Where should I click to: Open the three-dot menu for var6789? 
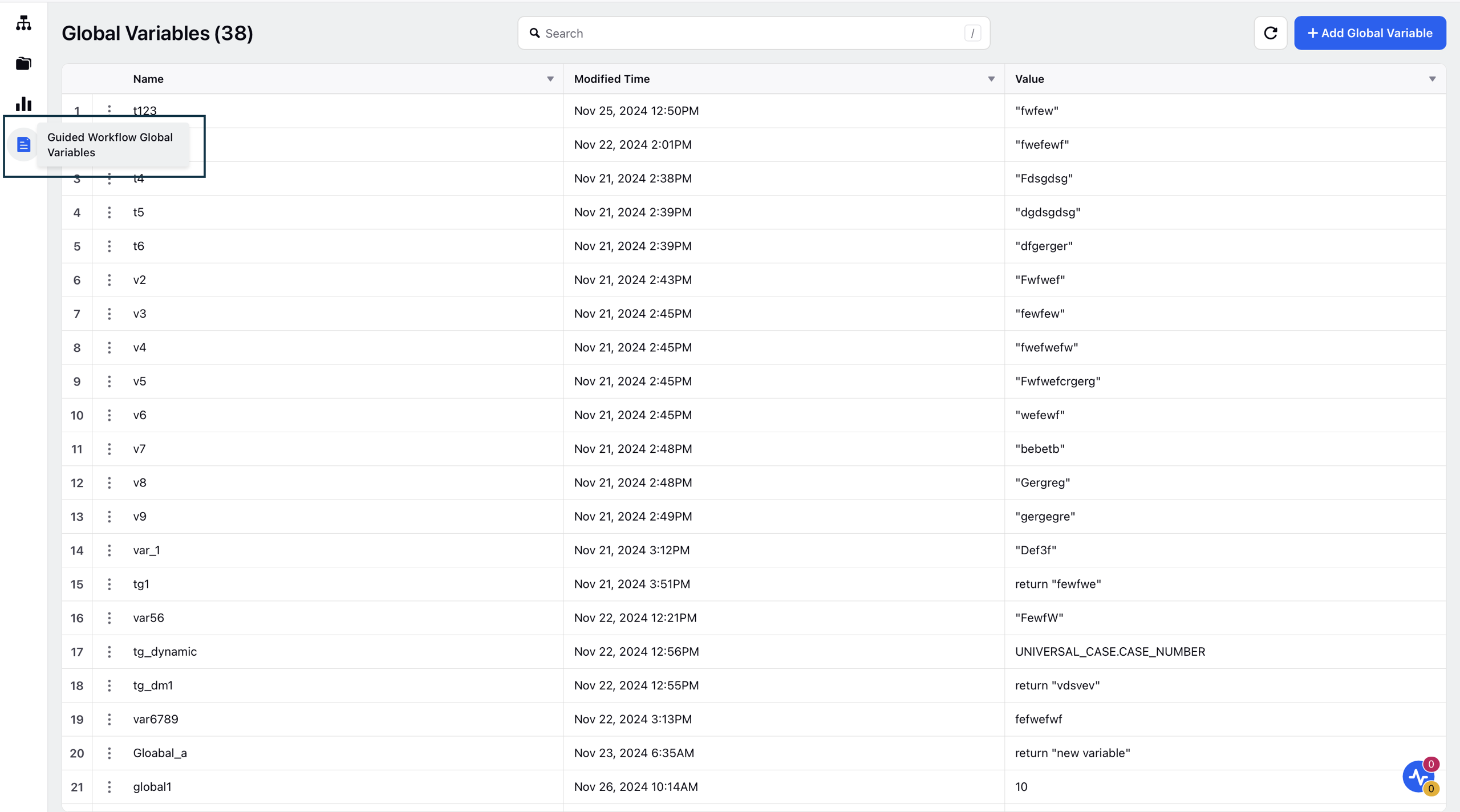click(109, 719)
